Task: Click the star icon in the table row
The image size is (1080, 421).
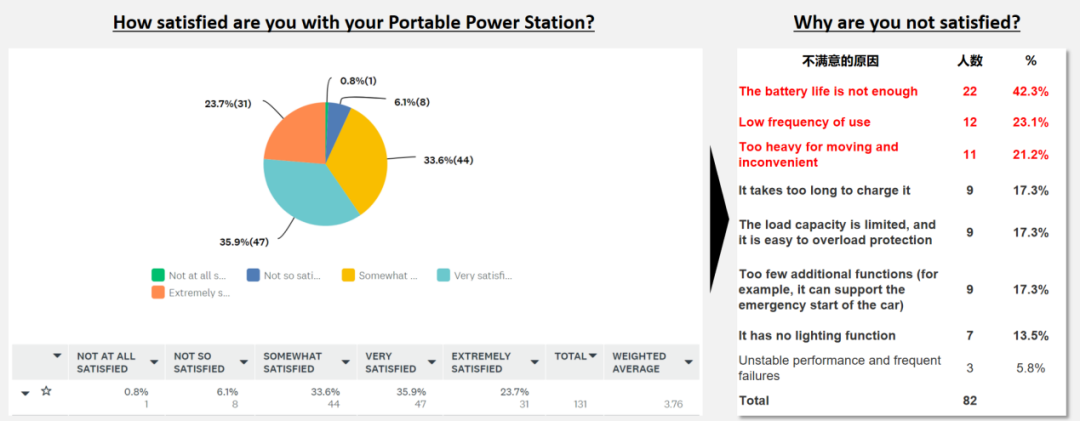Action: click(x=46, y=391)
